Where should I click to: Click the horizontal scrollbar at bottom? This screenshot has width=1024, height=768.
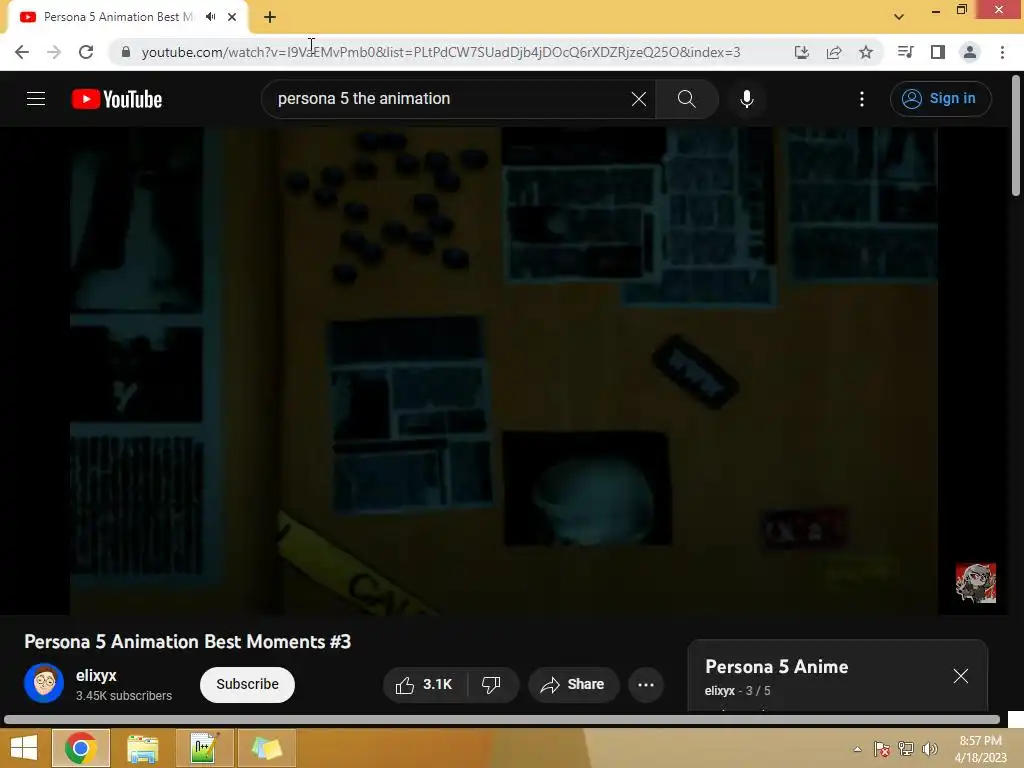click(502, 720)
